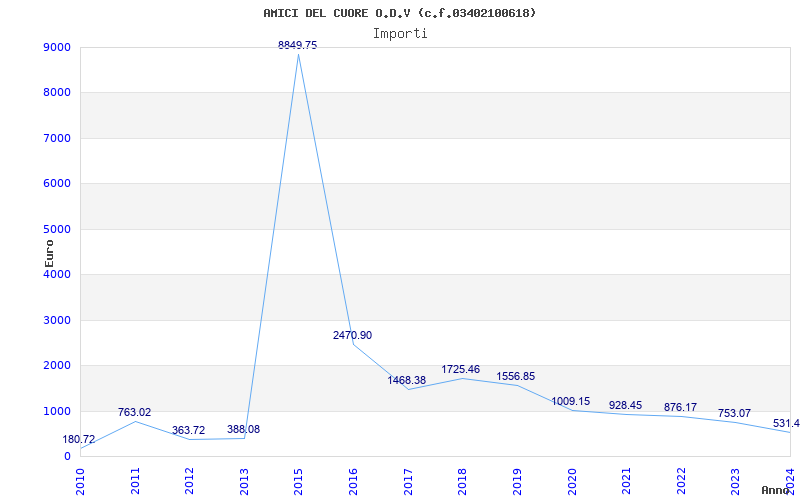Viewport: 800px width, 500px height.
Task: Click the 2012 x-axis year label
Action: (190, 481)
